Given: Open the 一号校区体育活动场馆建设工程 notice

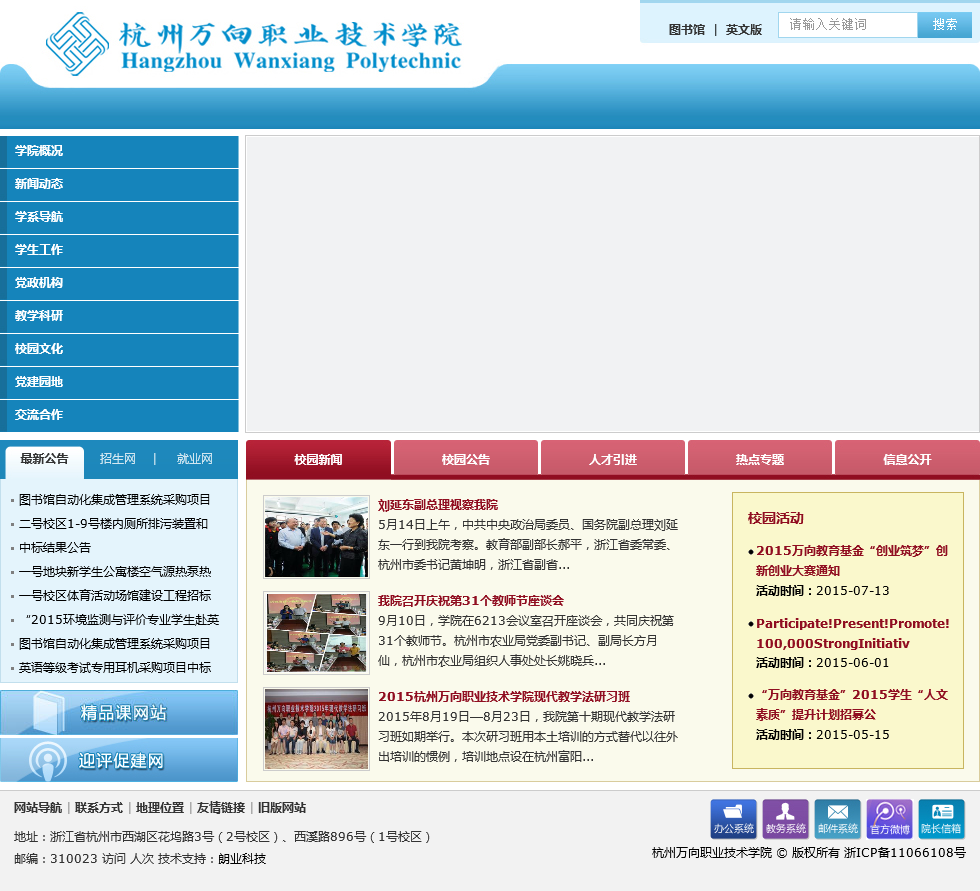Looking at the screenshot, I should click(115, 595).
